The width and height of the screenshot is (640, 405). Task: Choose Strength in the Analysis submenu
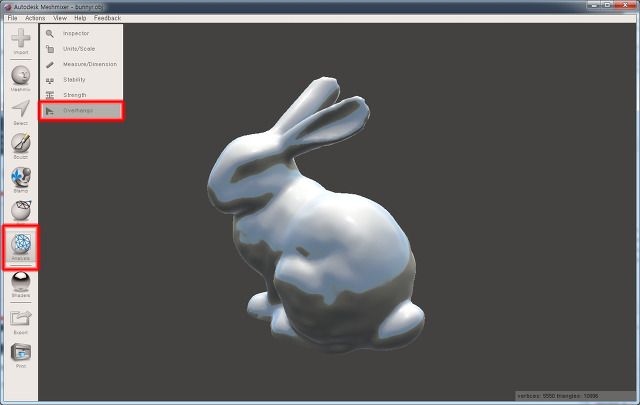coord(81,95)
